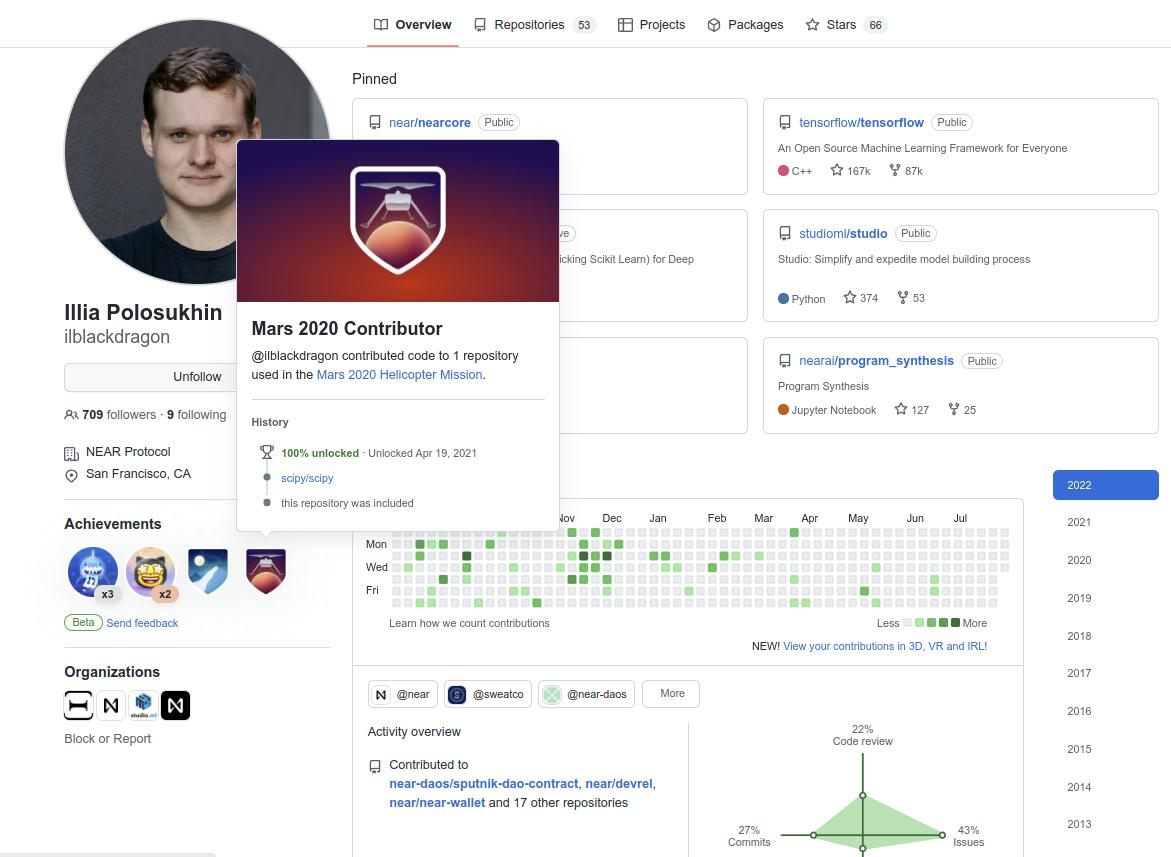This screenshot has width=1171, height=857.
Task: Open the scipy/scipy history link
Action: pos(307,479)
